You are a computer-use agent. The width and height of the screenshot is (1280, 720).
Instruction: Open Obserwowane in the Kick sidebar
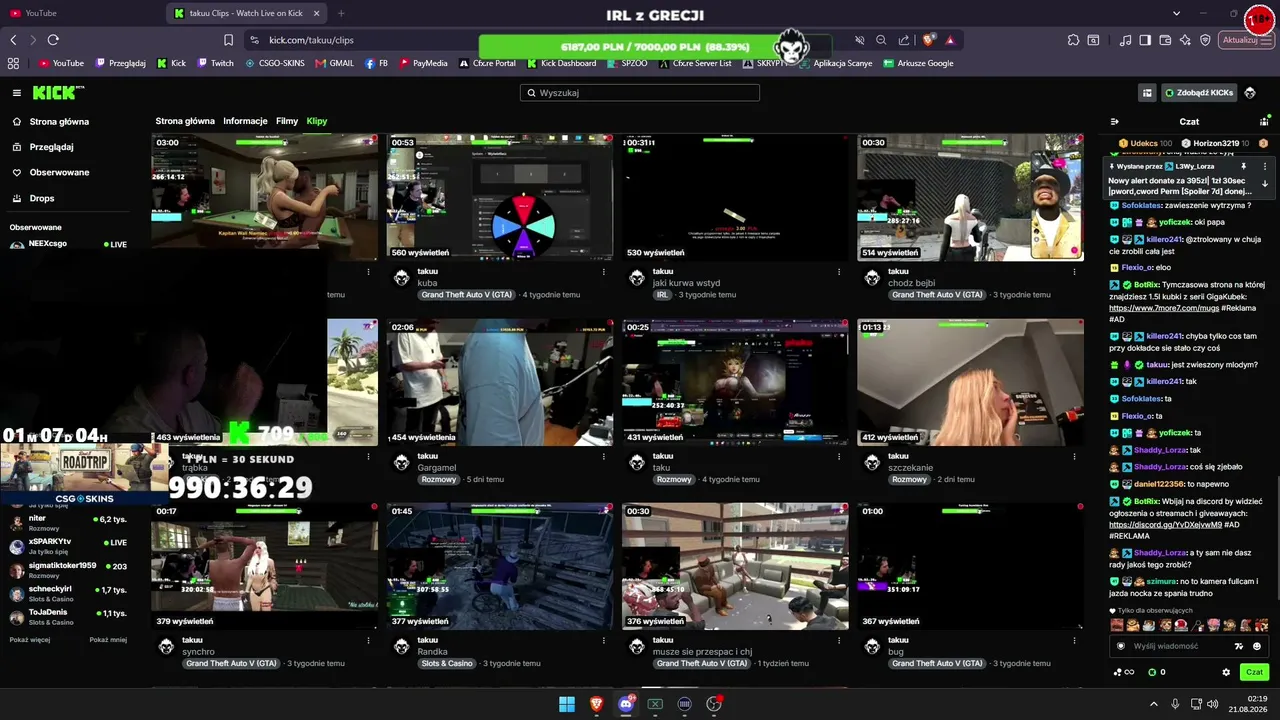59,173
